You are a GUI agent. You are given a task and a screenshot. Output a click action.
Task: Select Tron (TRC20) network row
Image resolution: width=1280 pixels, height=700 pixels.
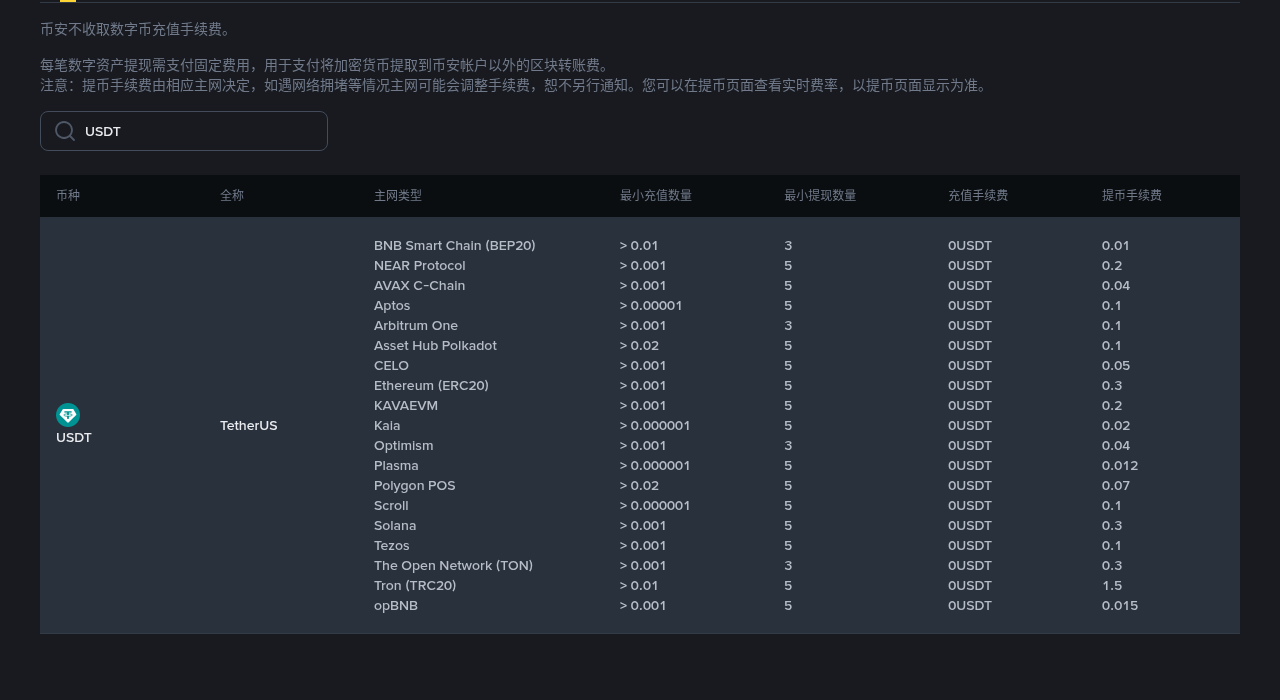415,586
